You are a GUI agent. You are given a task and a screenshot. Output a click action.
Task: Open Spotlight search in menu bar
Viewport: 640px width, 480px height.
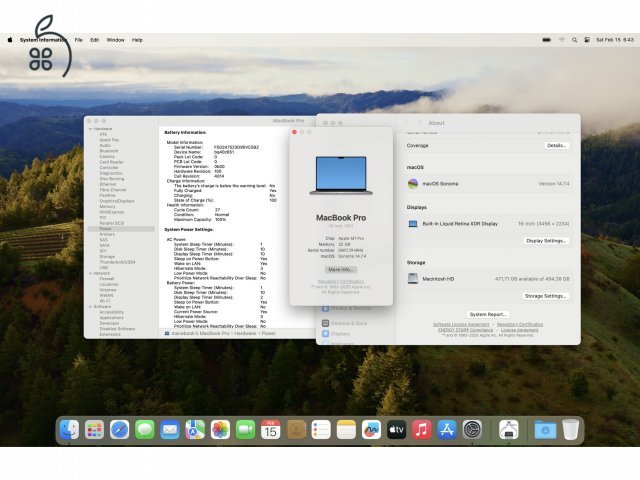(574, 40)
